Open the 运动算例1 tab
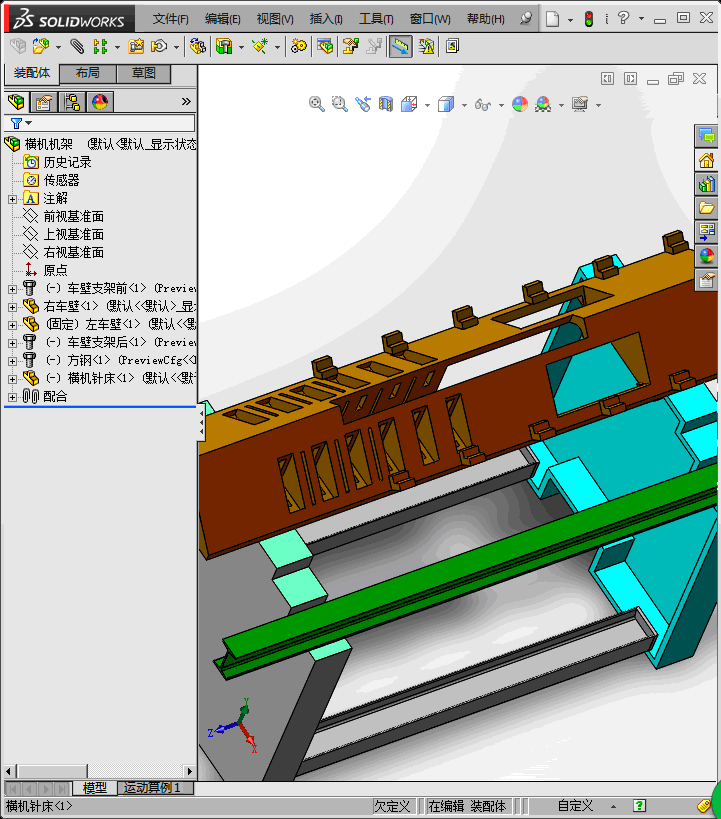Viewport: 721px width, 819px height. click(x=153, y=788)
